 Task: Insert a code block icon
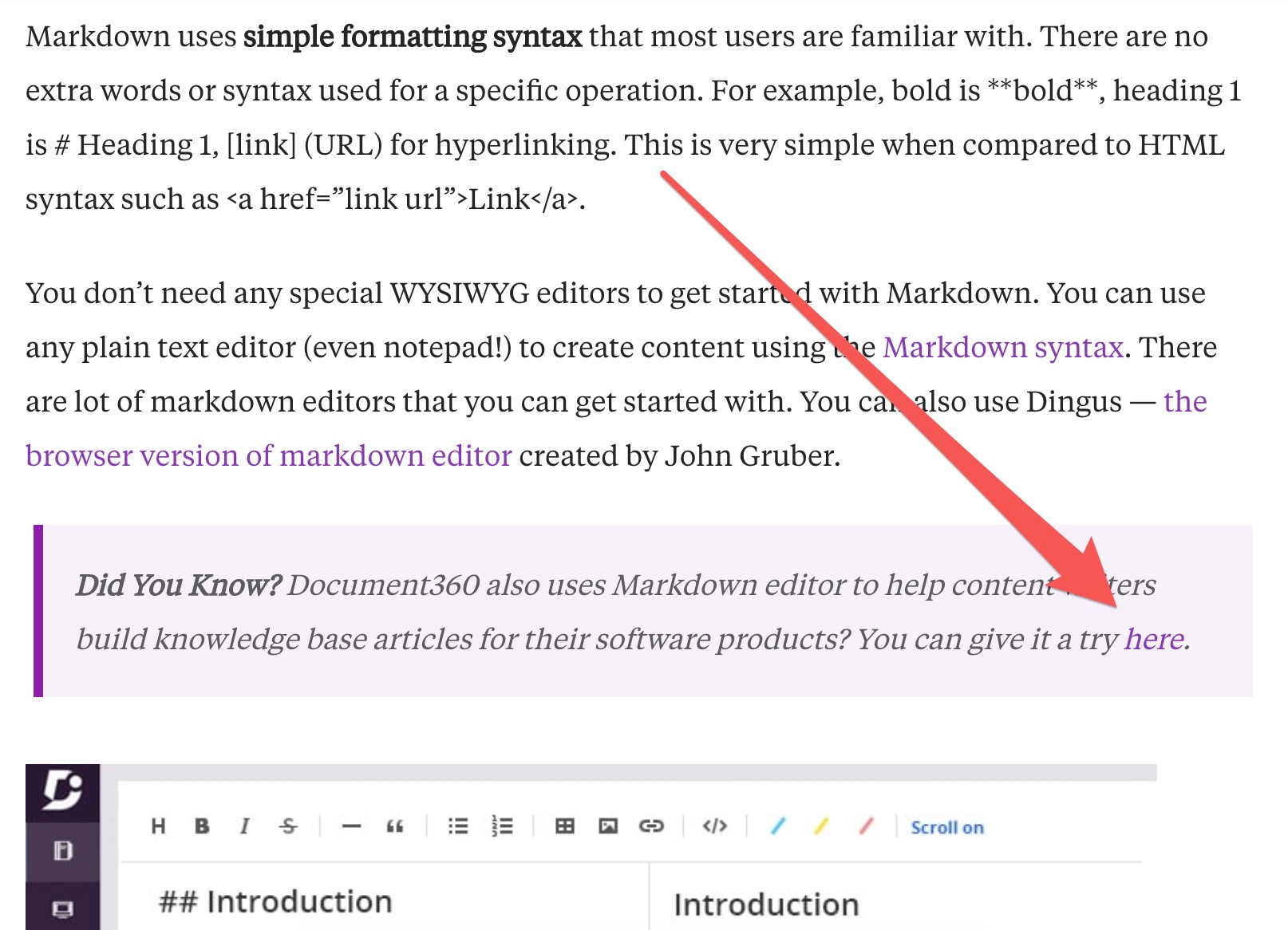pyautogui.click(x=714, y=826)
